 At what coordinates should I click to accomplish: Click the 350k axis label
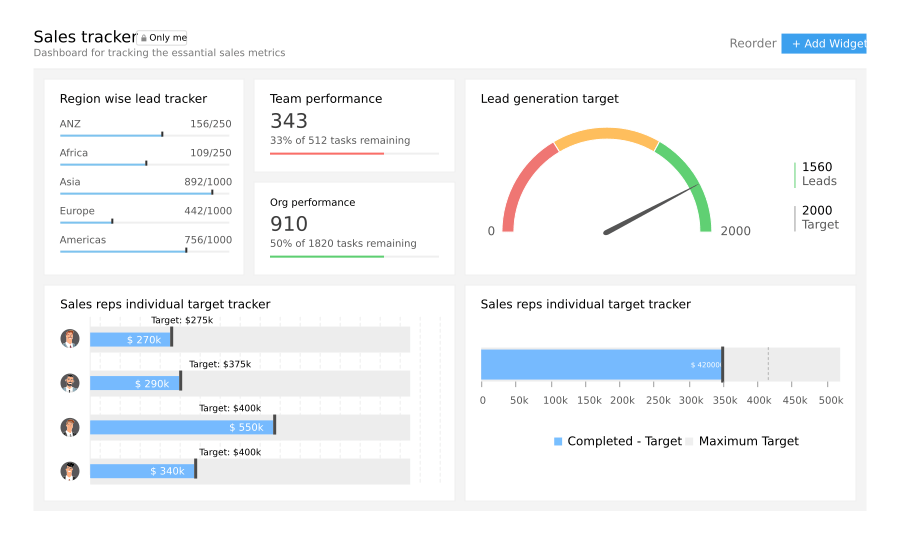tap(725, 401)
